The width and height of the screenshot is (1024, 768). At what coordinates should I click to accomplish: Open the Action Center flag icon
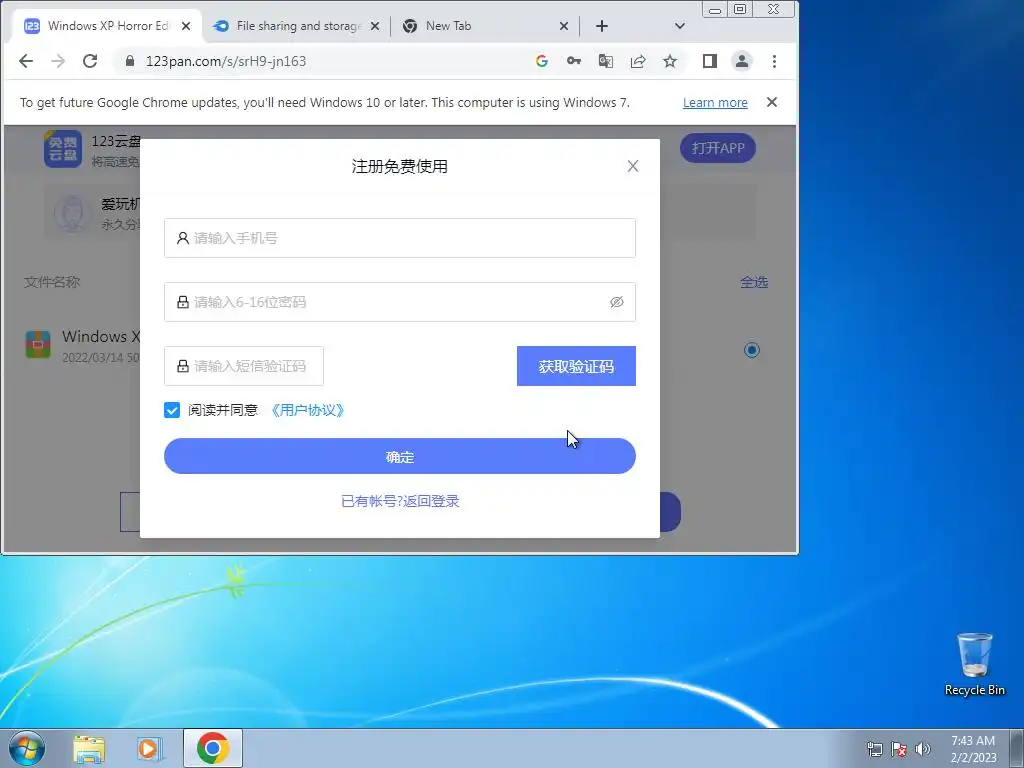pyautogui.click(x=899, y=749)
